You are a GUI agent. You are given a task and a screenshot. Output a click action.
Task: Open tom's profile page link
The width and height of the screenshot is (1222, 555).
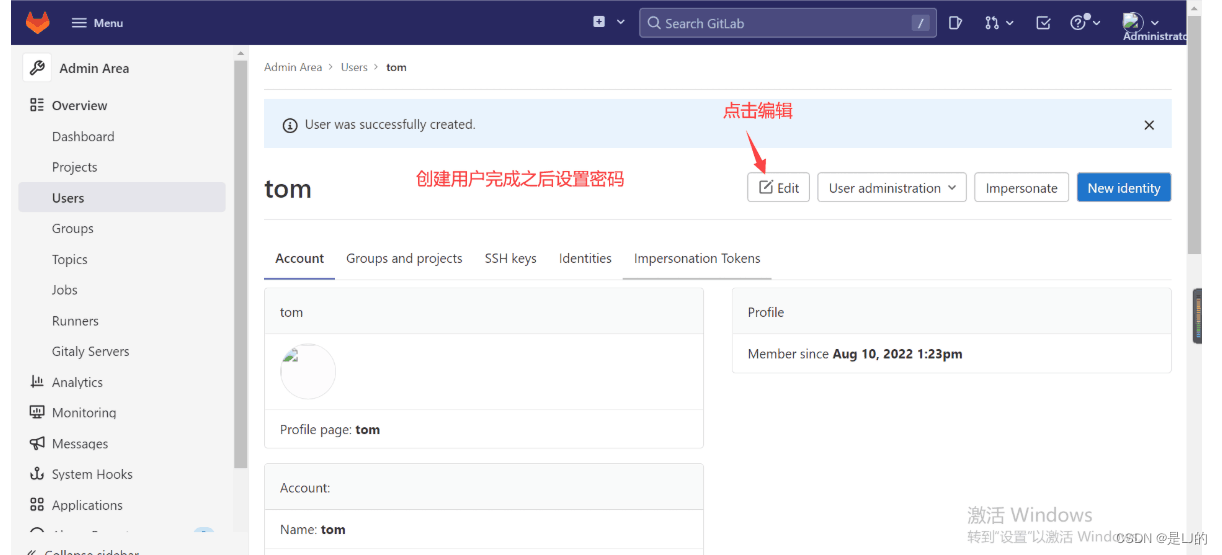point(368,430)
